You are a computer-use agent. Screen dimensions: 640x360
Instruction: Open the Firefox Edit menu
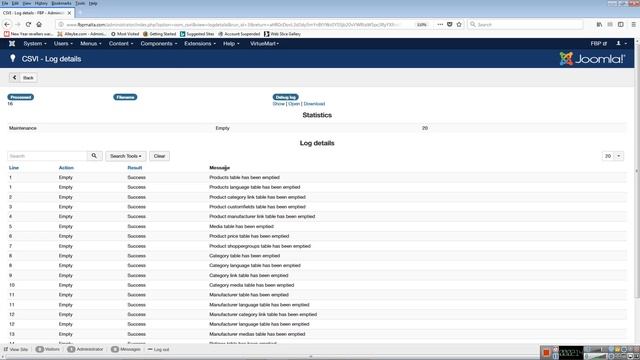coord(15,3)
